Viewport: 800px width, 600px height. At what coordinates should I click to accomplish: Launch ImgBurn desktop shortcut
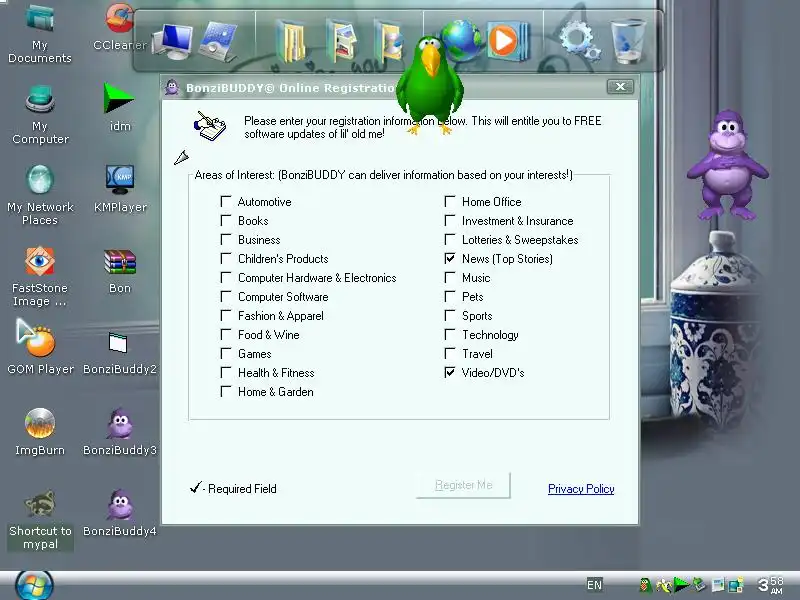40,431
